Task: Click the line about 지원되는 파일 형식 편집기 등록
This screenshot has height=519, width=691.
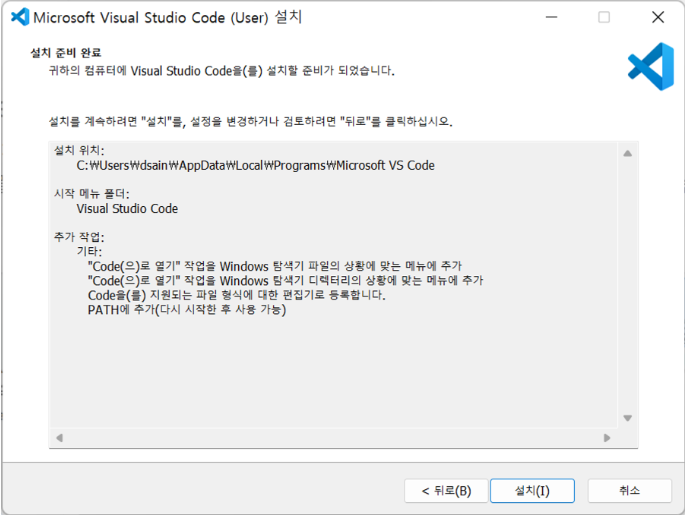Action: [x=237, y=295]
